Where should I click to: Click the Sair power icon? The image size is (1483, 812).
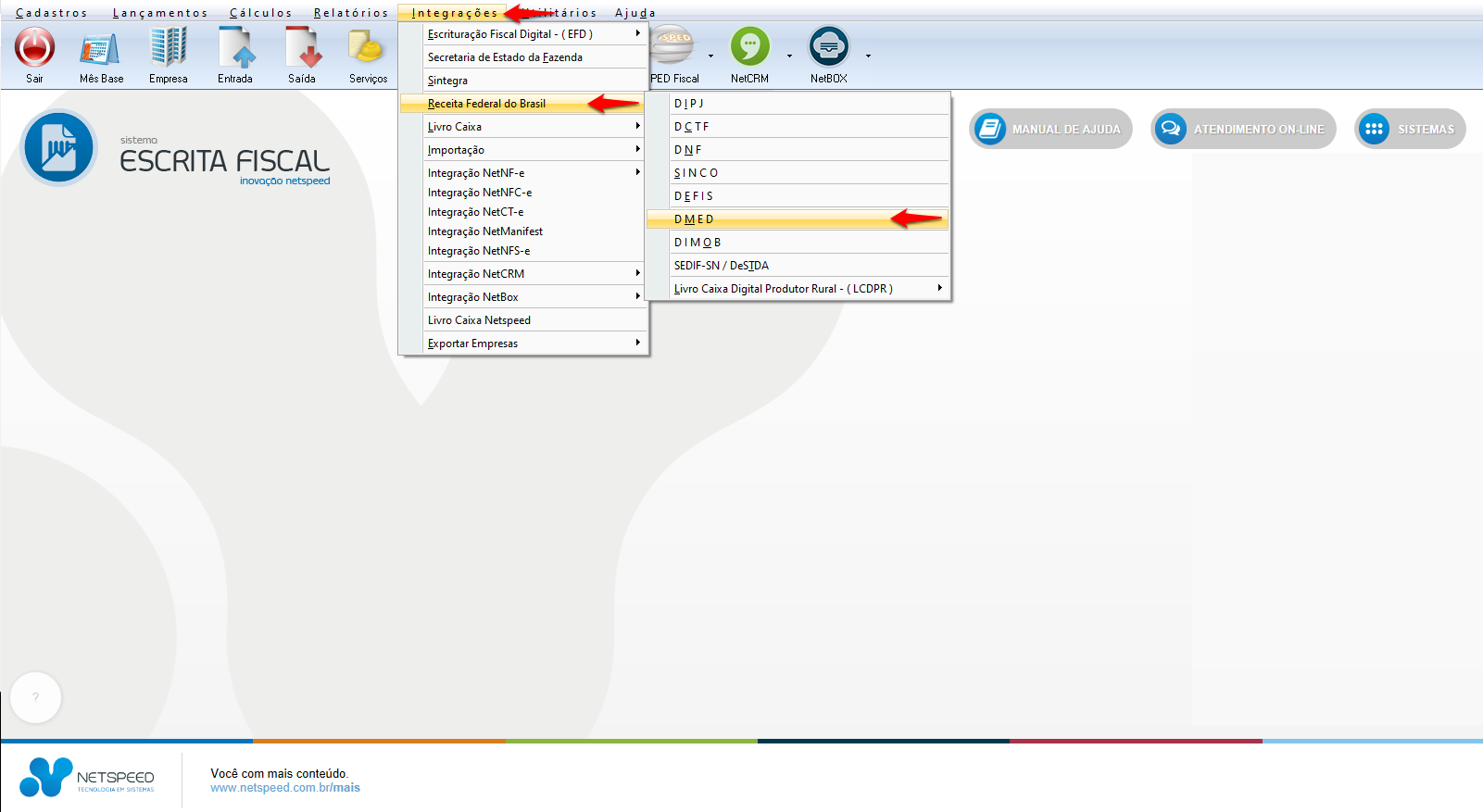pos(34,47)
